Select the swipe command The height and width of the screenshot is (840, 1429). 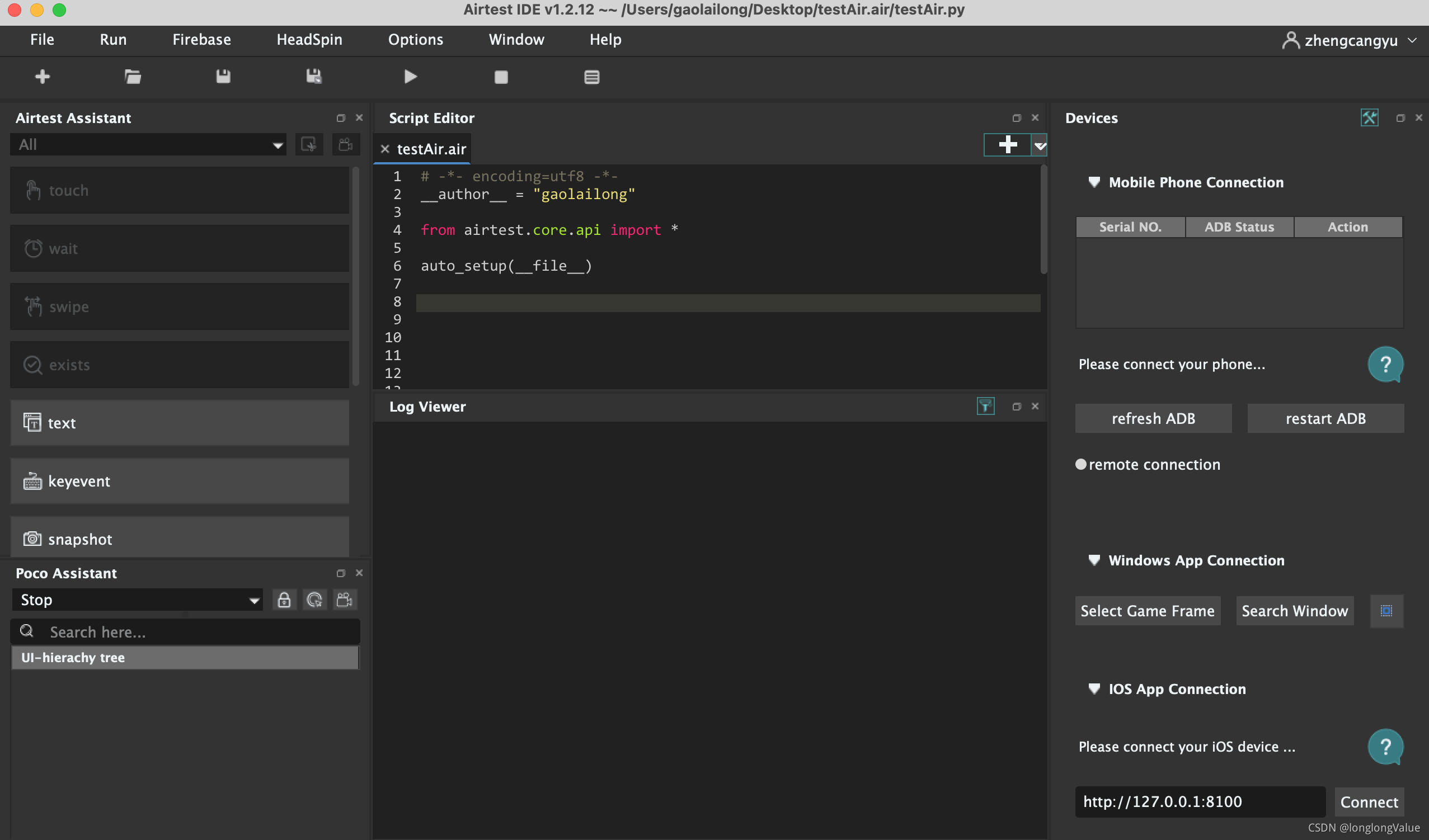click(180, 306)
